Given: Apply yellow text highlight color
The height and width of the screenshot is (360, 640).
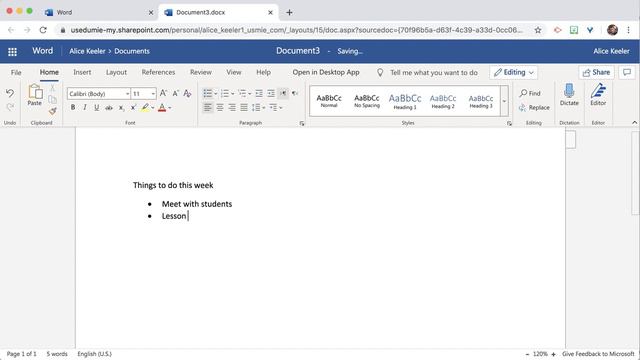Looking at the screenshot, I should click(145, 108).
